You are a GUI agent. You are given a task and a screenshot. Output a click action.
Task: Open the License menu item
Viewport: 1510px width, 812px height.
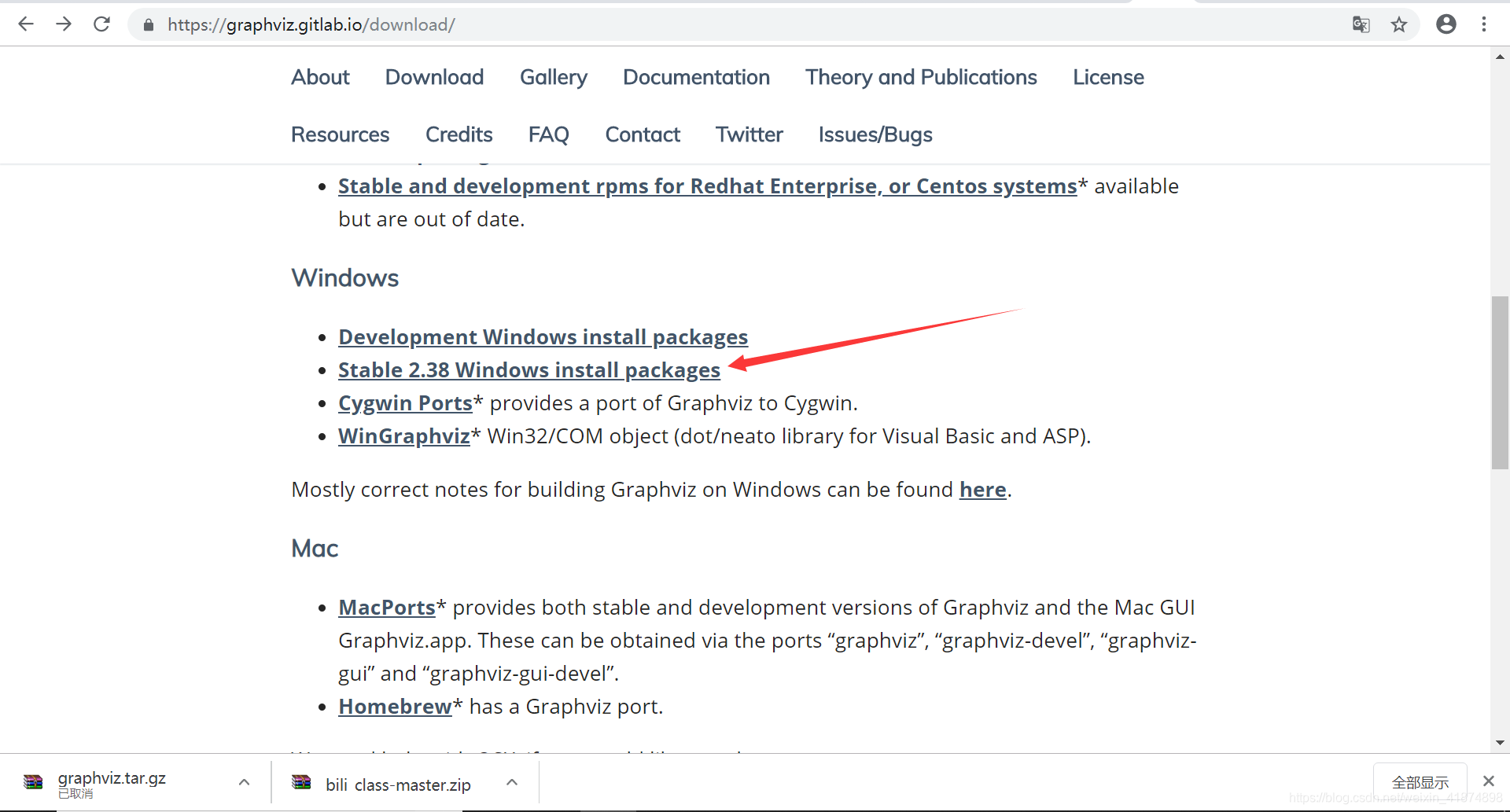point(1108,77)
